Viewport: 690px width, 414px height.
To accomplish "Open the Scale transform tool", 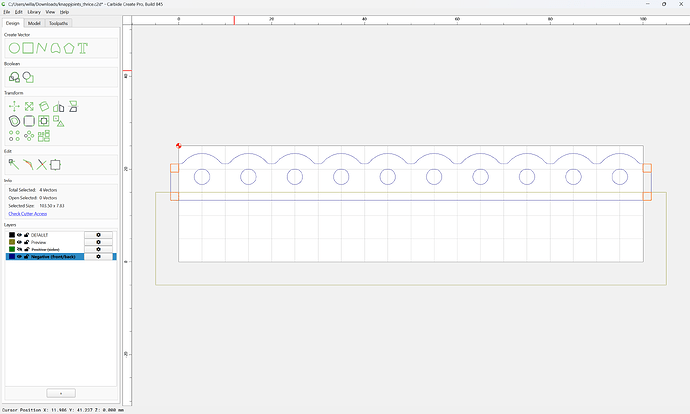I will [x=29, y=106].
